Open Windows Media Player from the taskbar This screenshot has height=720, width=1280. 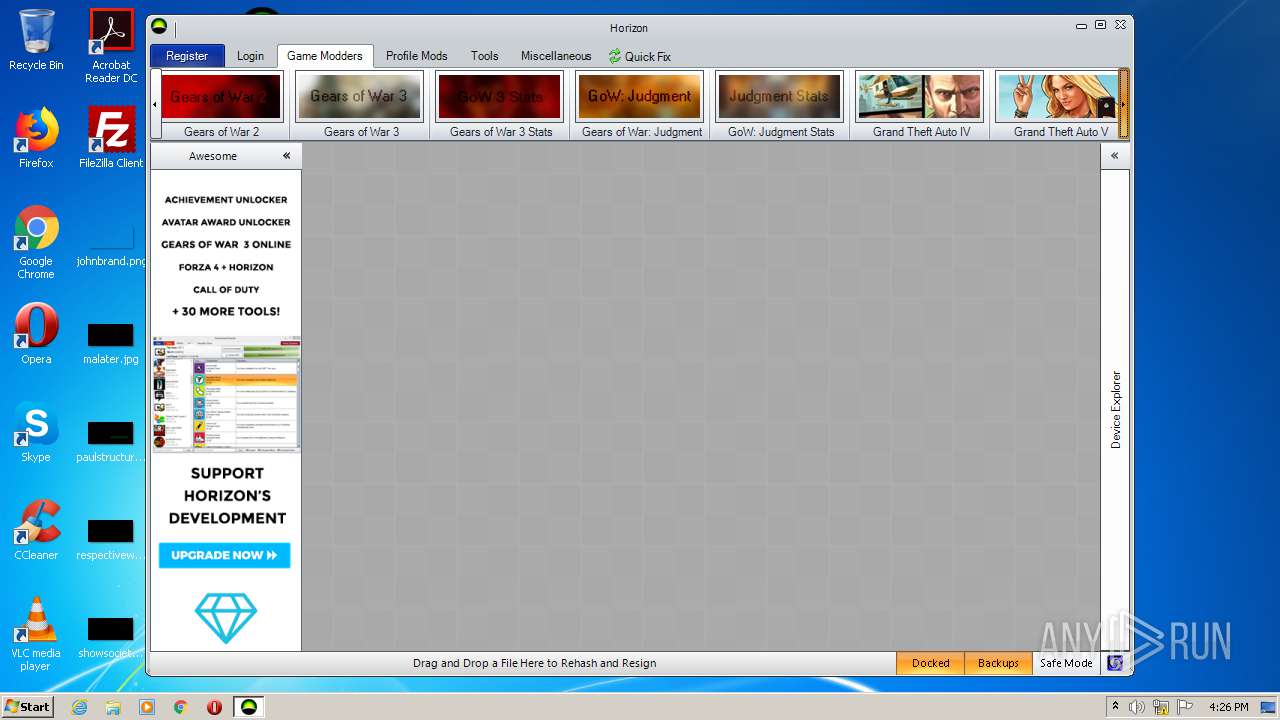pos(147,707)
